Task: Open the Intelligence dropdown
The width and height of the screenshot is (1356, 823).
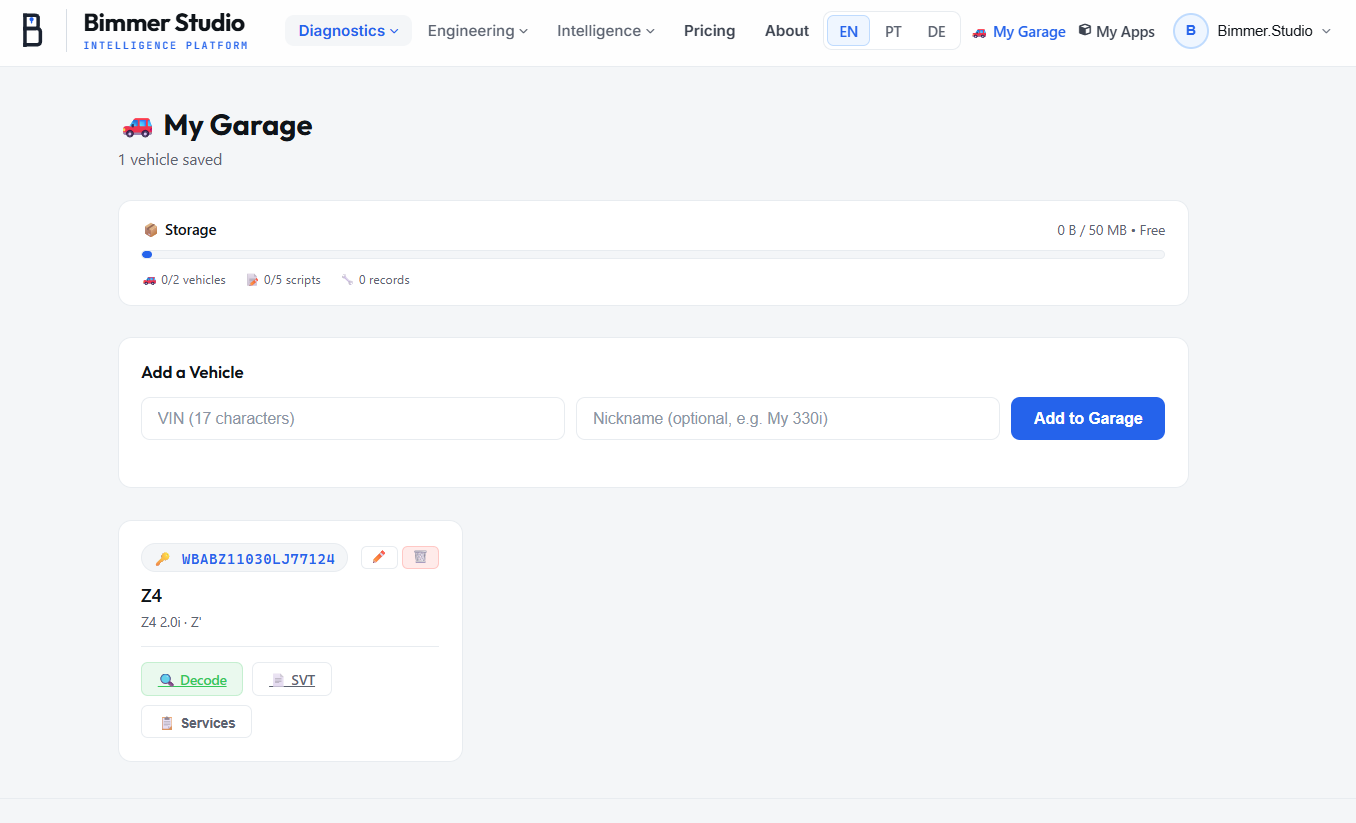Action: [x=606, y=31]
